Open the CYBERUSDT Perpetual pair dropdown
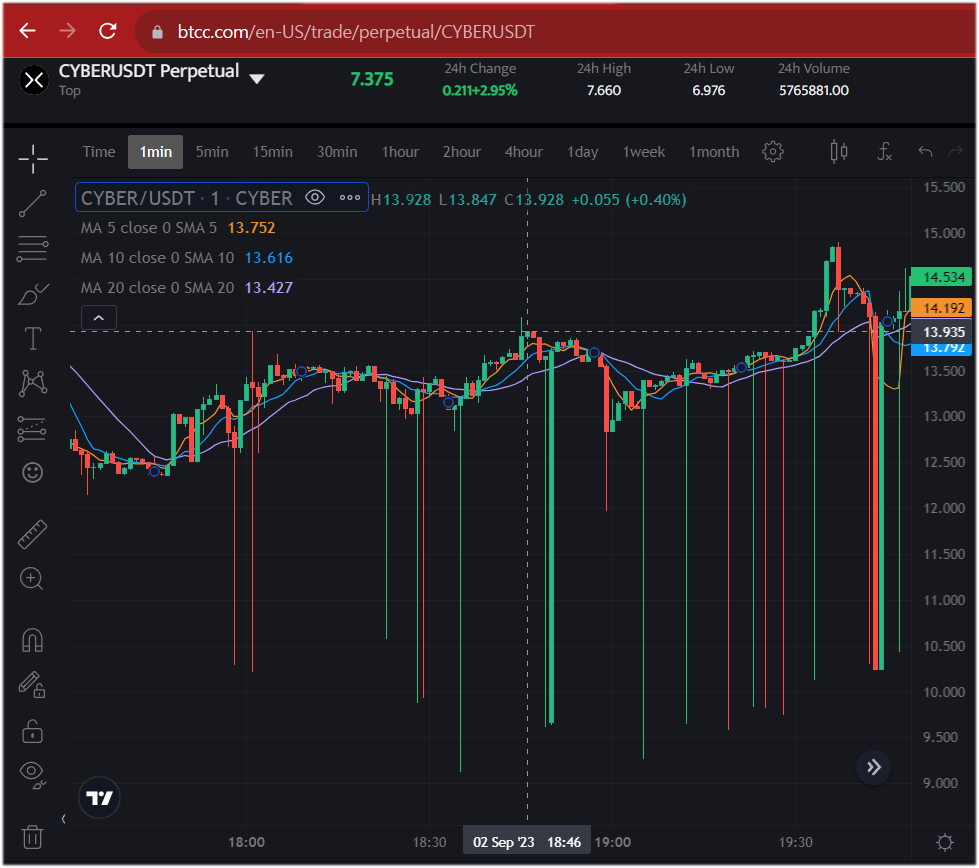The width and height of the screenshot is (979, 868). tap(257, 79)
